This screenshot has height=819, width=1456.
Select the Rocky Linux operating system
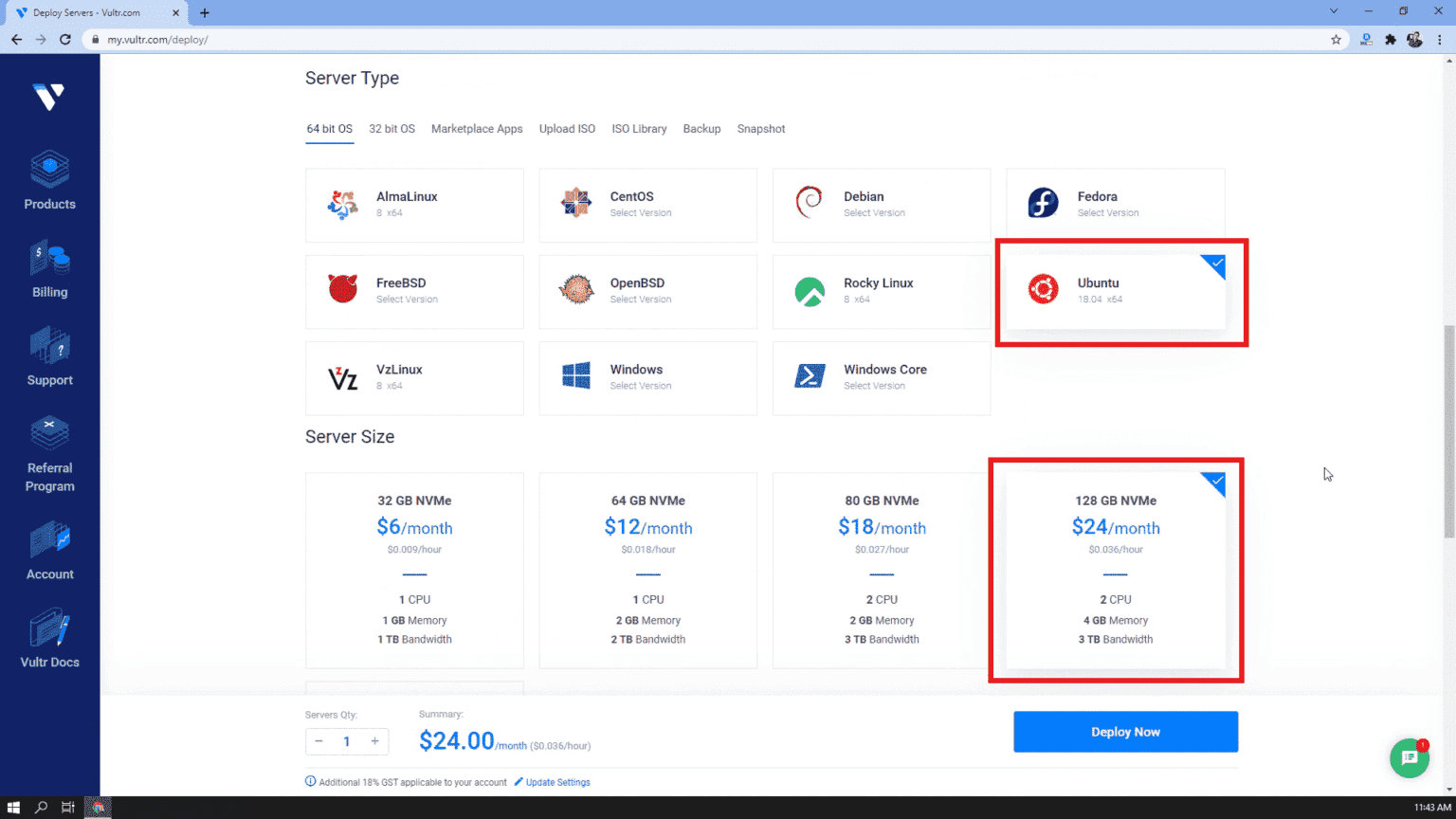[x=882, y=291]
